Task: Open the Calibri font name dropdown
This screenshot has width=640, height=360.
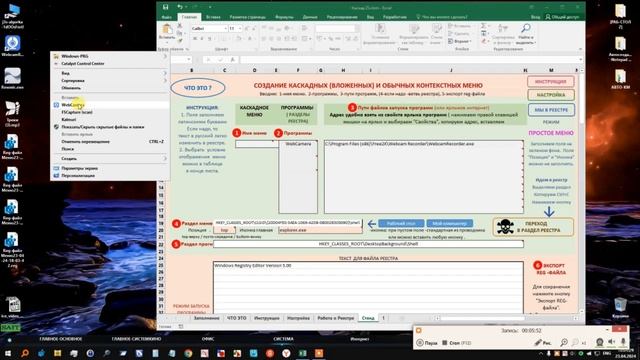Action: [x=225, y=29]
